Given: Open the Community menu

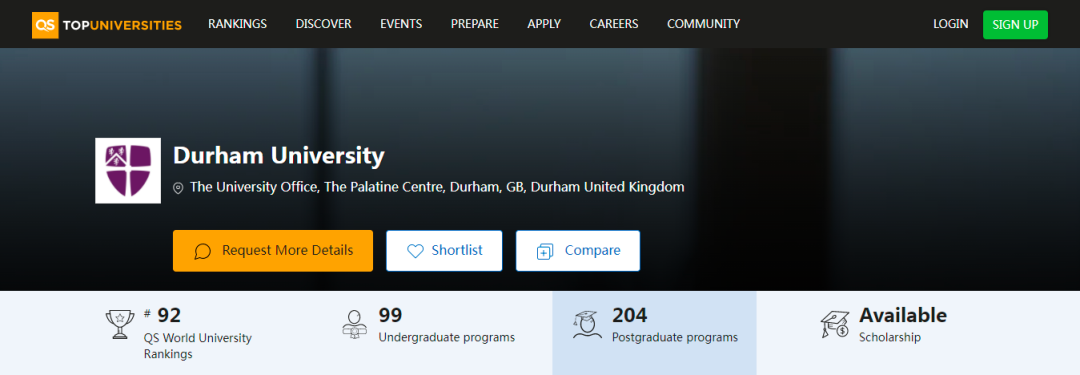Looking at the screenshot, I should (703, 24).
